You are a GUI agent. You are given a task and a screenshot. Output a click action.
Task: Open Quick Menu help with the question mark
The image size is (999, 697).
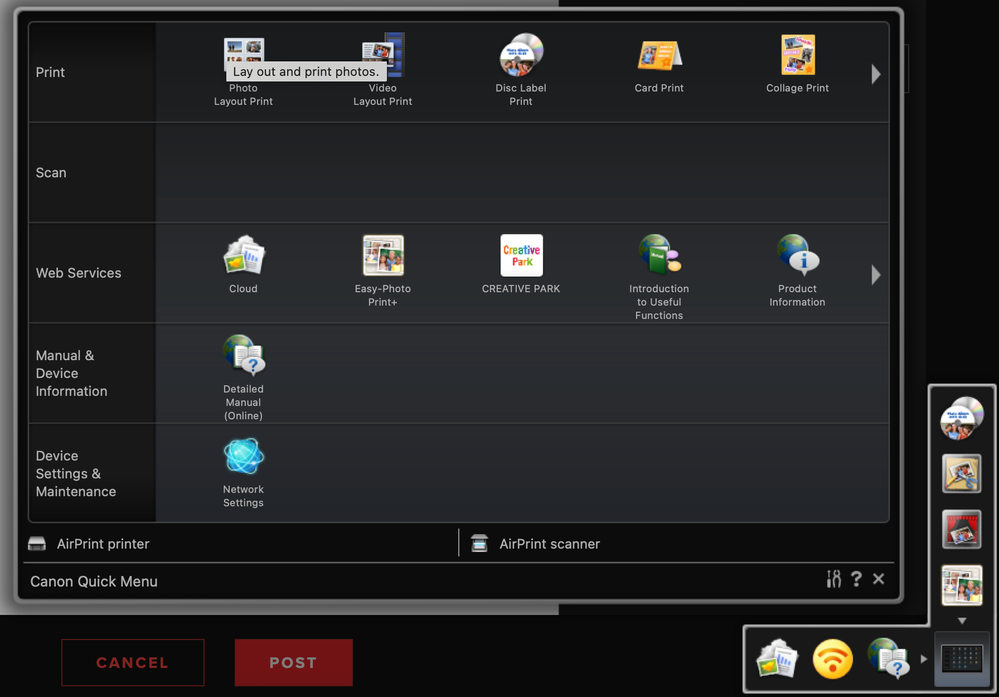pos(856,579)
